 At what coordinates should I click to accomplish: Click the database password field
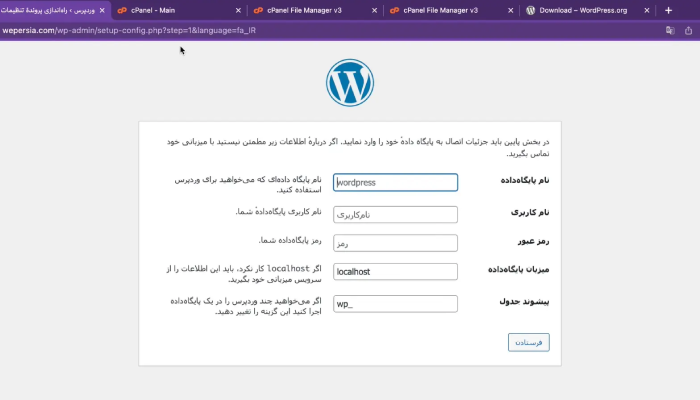[395, 243]
